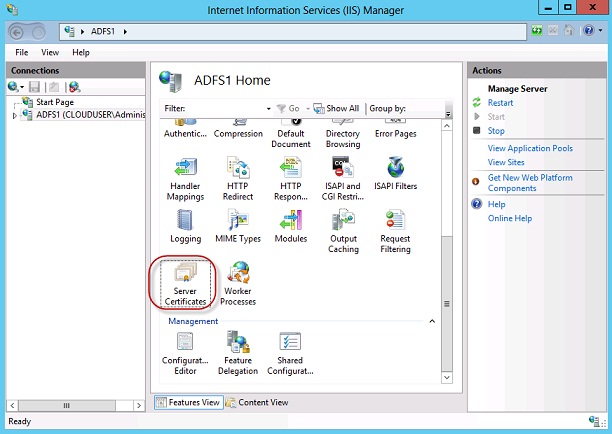Switch to Features View tab
The width and height of the screenshot is (612, 434).
(189, 402)
